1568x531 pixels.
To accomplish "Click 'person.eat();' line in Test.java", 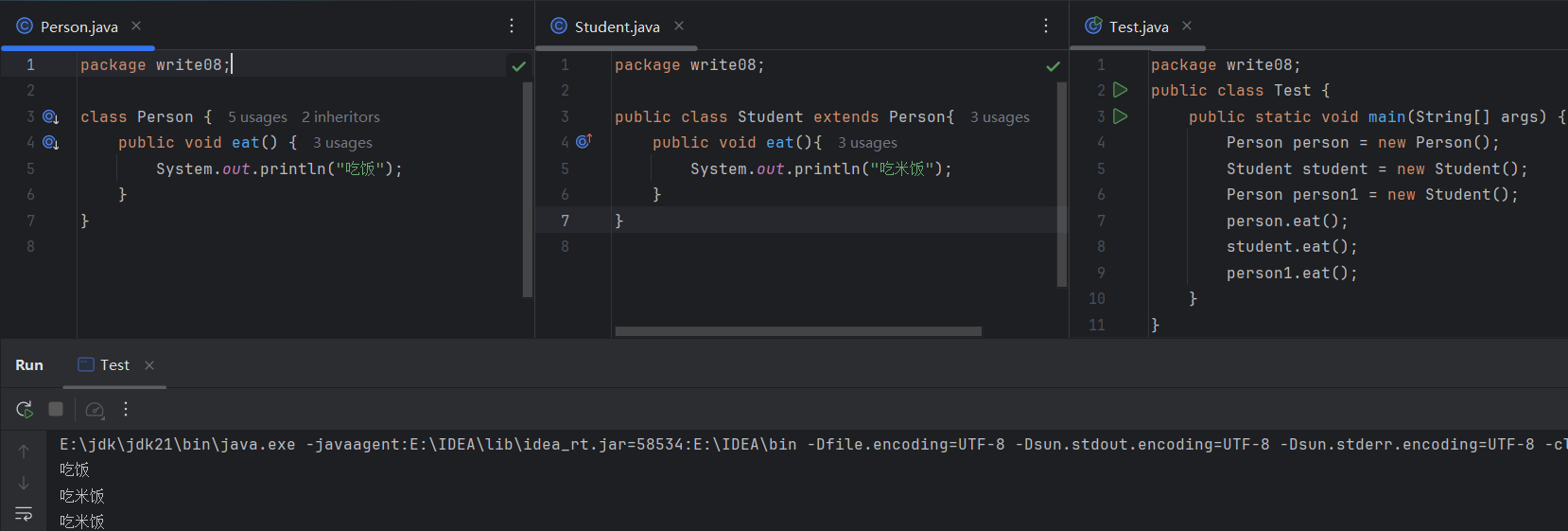I will pyautogui.click(x=1287, y=221).
